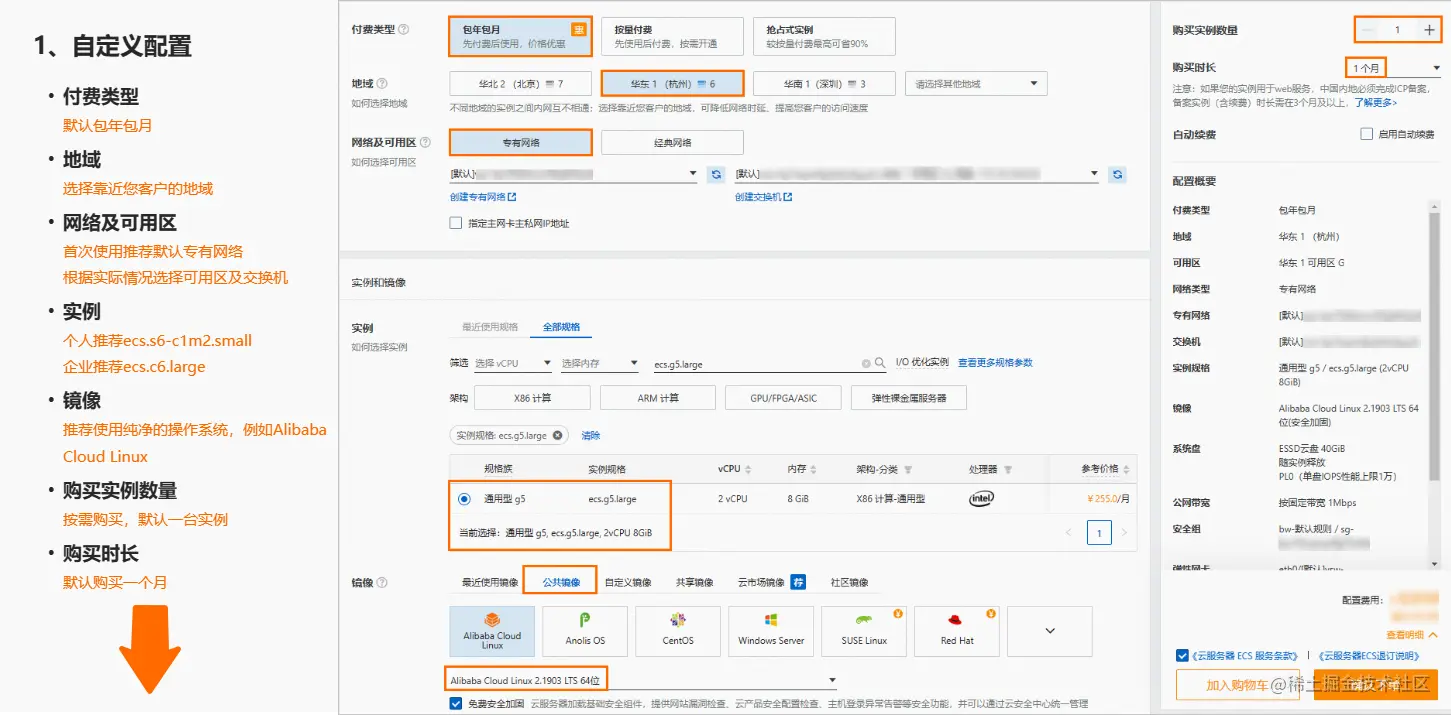Screen dimensions: 1451x715
Task: Choose 按量付费 billing type
Action: click(672, 37)
